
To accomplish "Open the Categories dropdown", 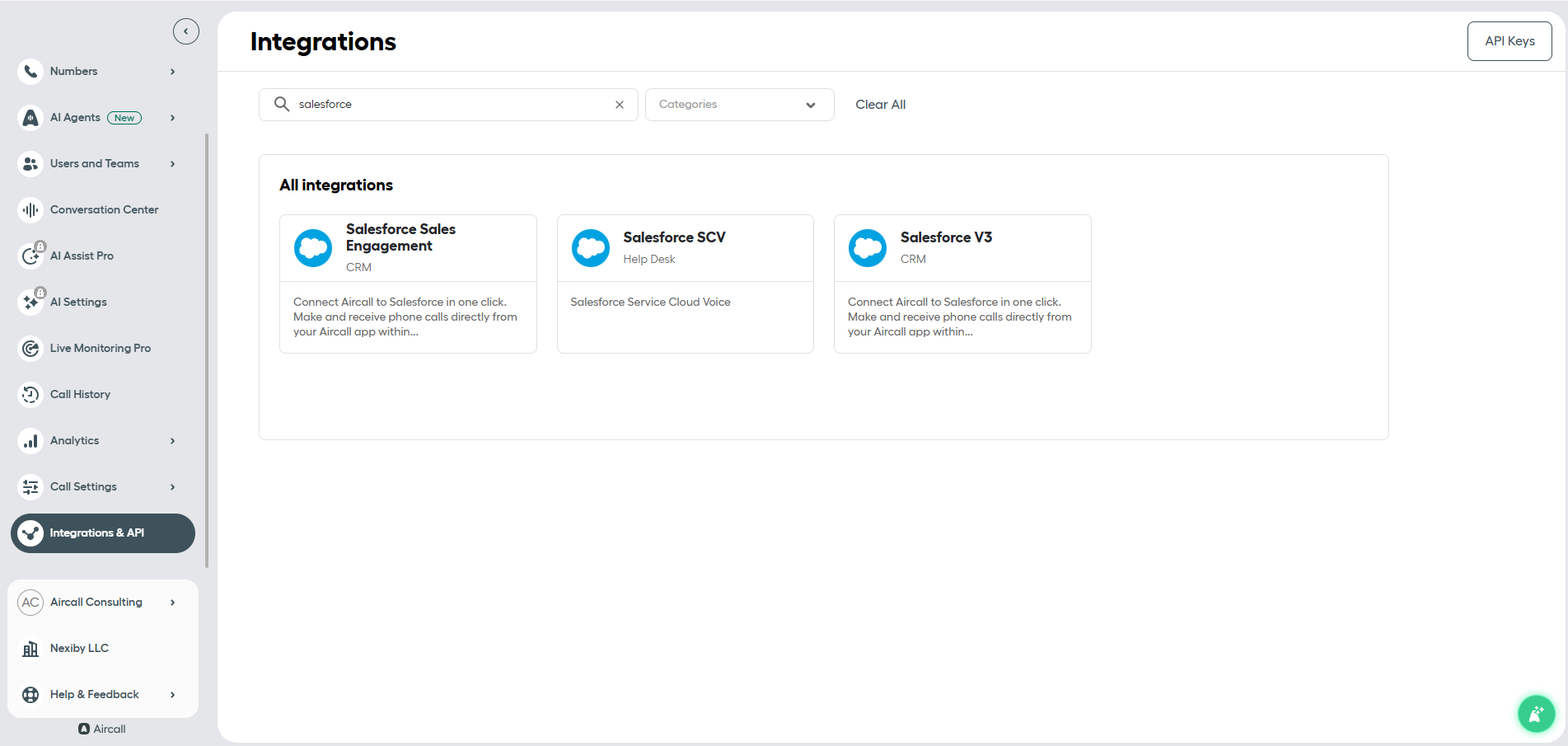I will point(739,105).
